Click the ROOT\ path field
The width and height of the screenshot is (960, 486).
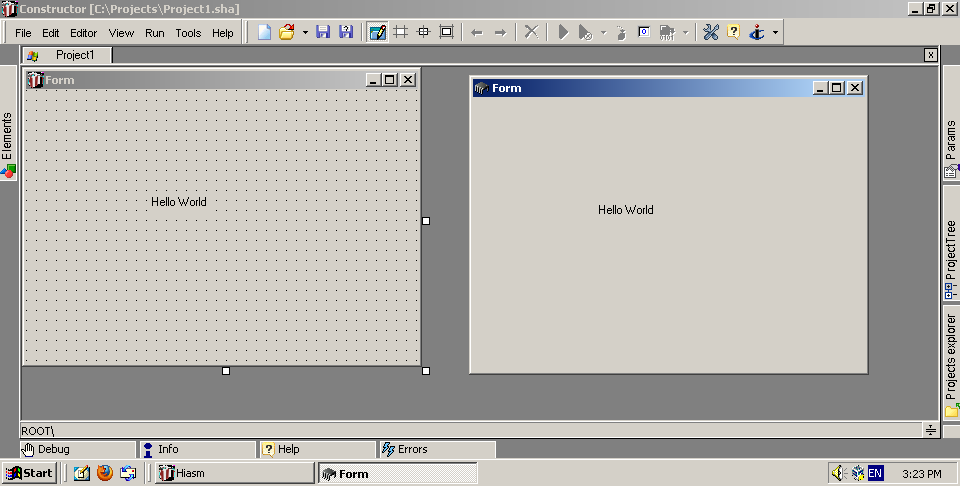pos(471,430)
